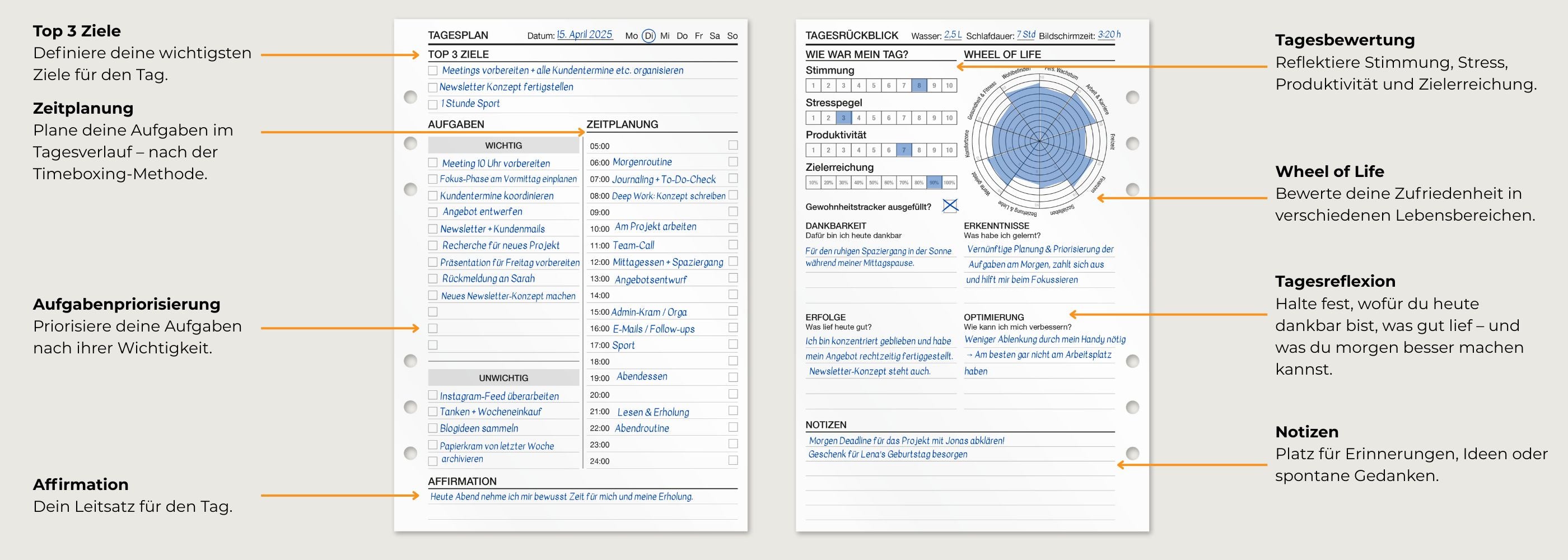Toggle the crossed Gewohnheitstracker box
The height and width of the screenshot is (560, 1568).
pos(950,206)
